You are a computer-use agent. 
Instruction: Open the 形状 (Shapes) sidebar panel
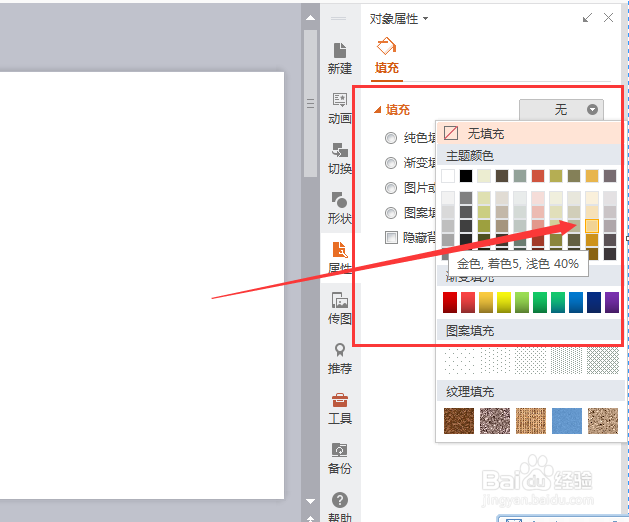(x=340, y=208)
